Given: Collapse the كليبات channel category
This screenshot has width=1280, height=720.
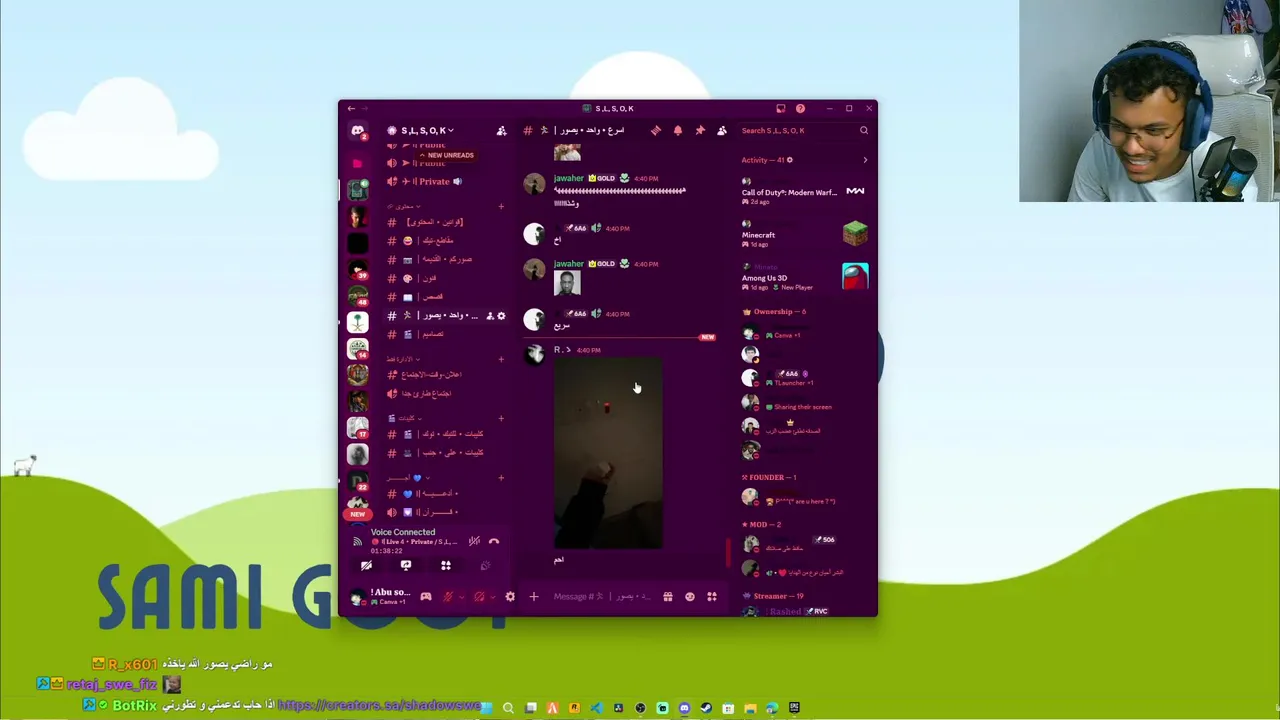Looking at the screenshot, I should click(405, 418).
